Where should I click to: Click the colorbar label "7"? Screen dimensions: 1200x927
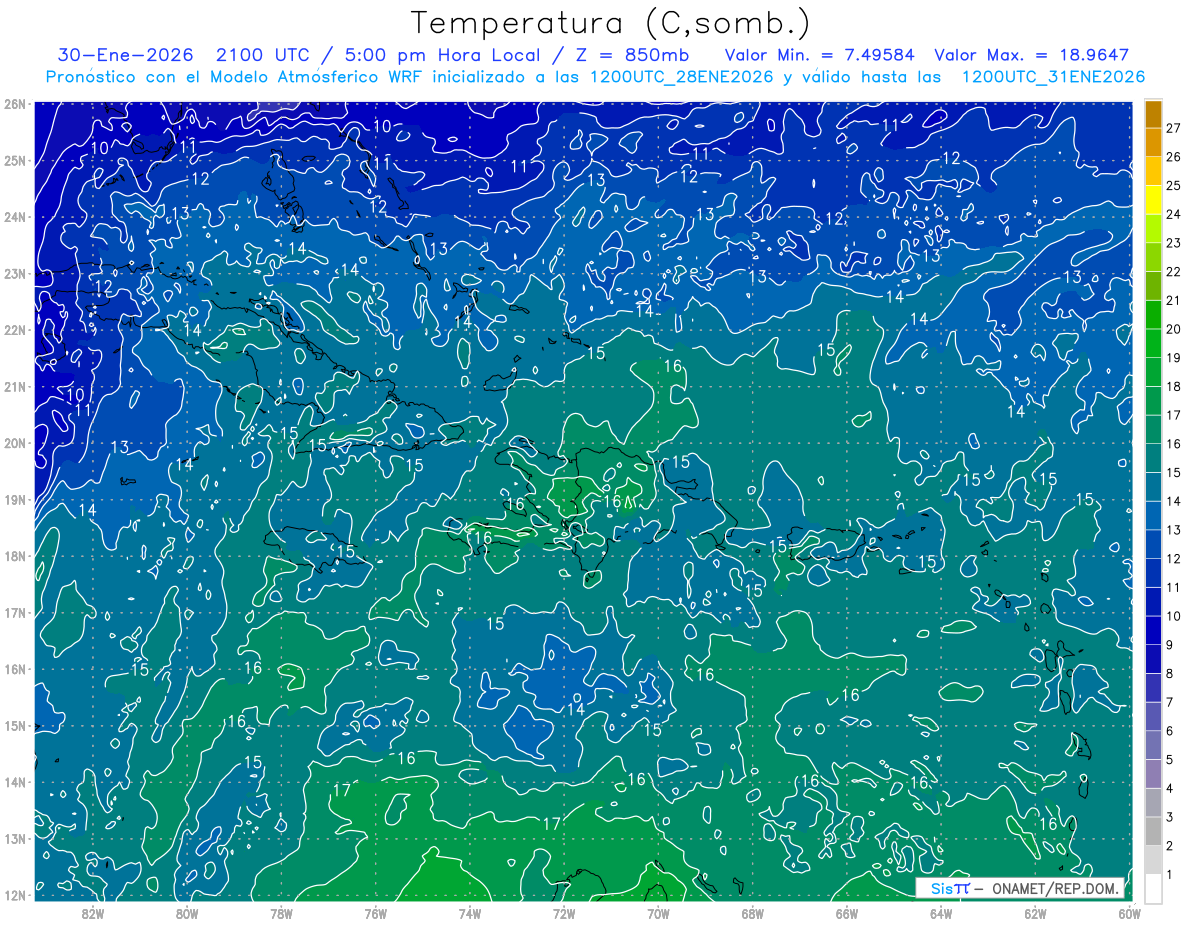[1170, 702]
